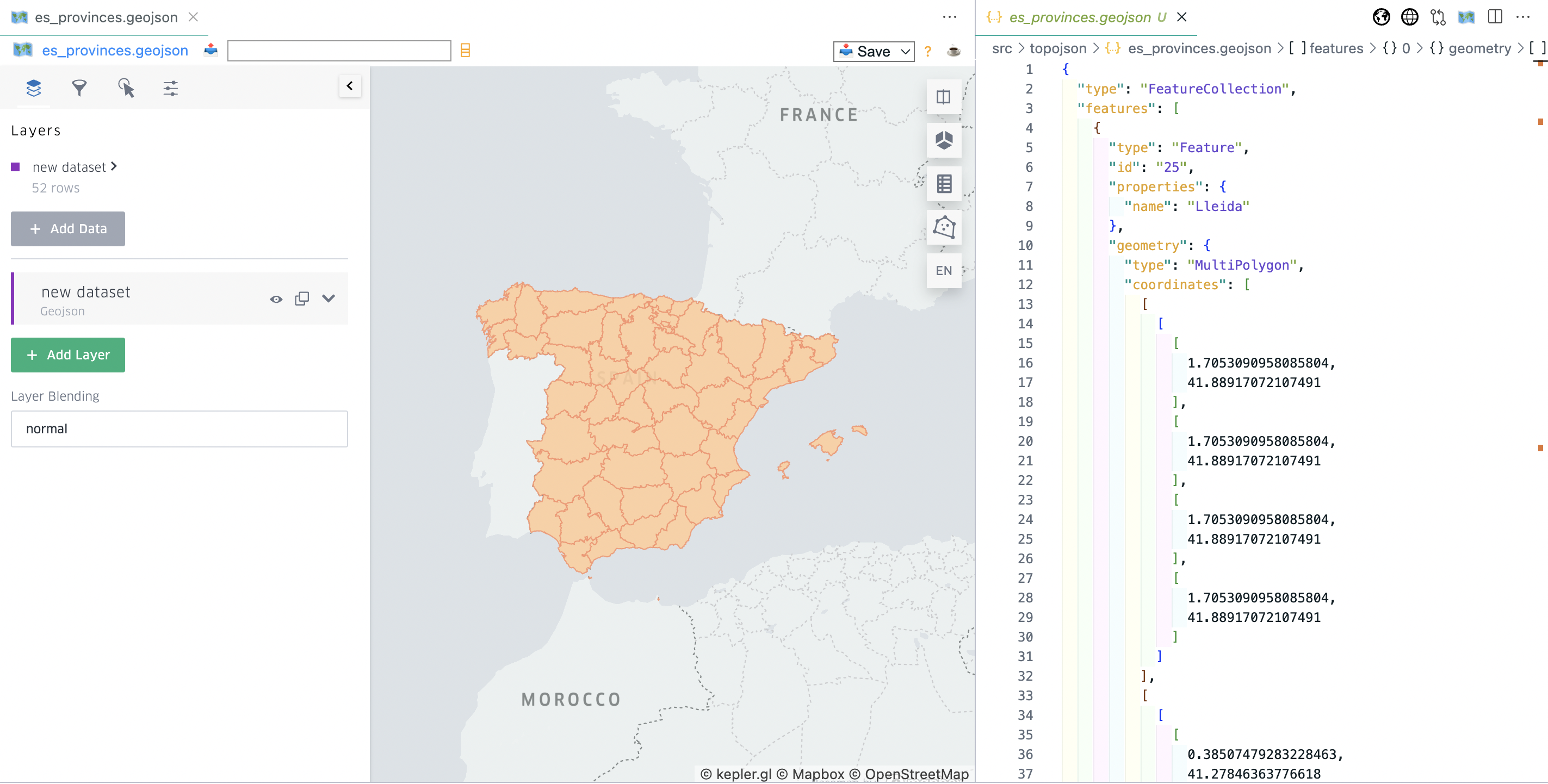Click the save icon next to file link
Image resolution: width=1548 pixels, height=784 pixels.
[x=211, y=50]
